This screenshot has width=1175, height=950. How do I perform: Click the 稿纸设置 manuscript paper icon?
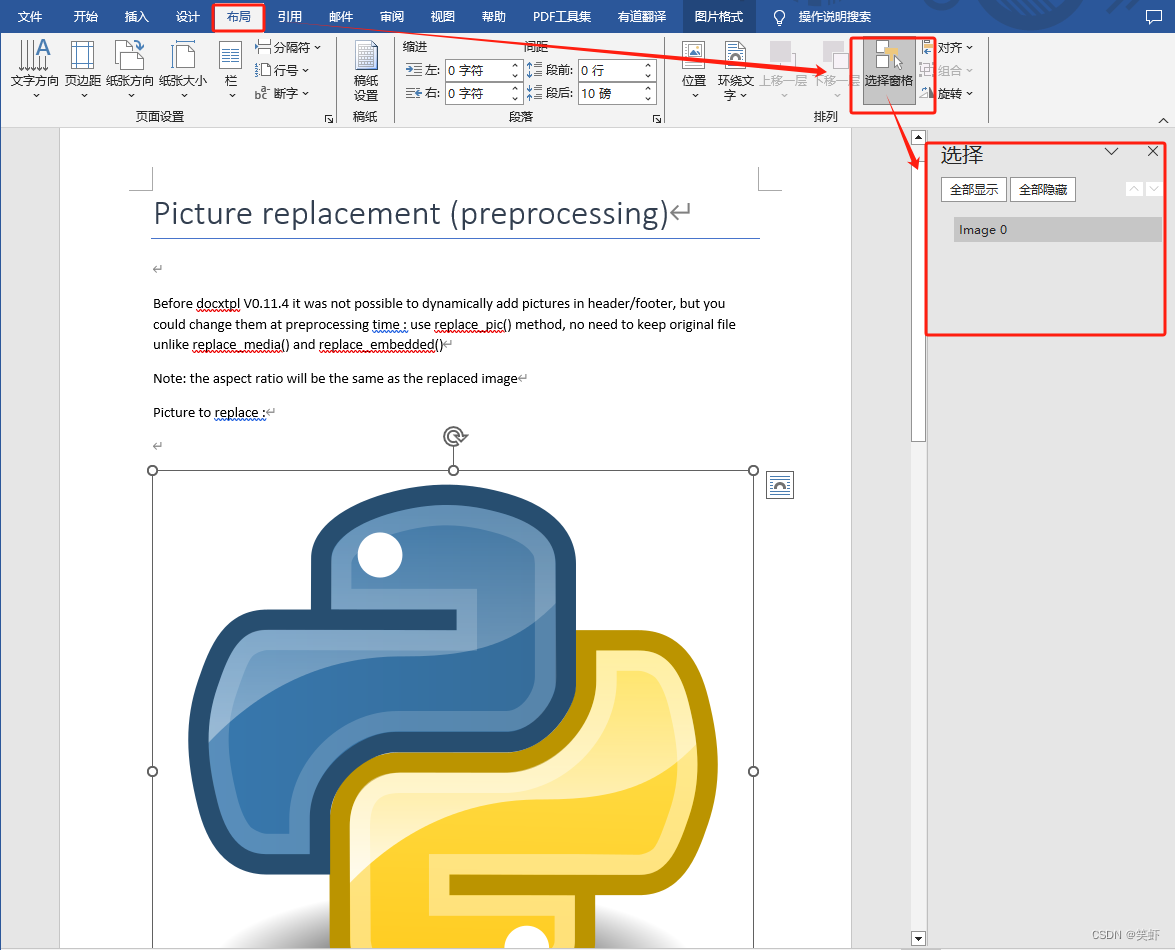[366, 70]
